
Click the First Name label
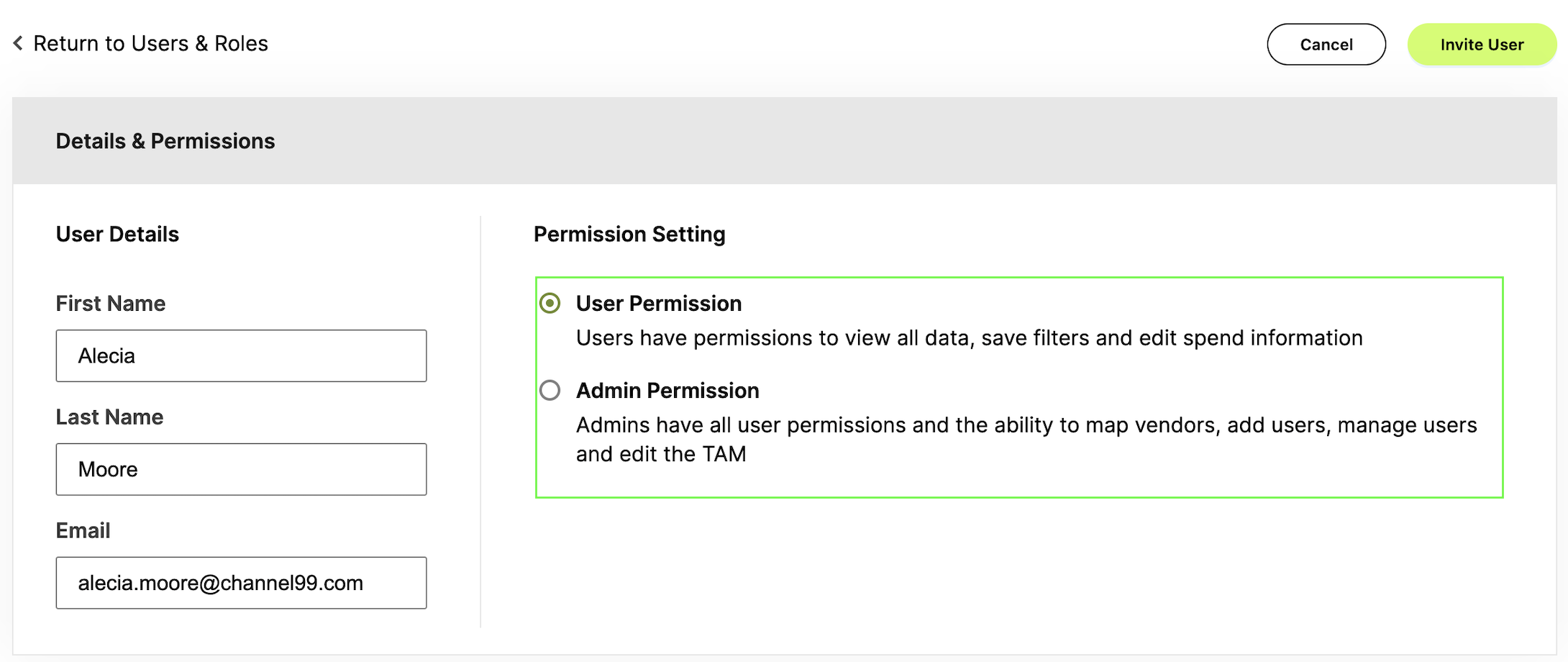(x=111, y=304)
